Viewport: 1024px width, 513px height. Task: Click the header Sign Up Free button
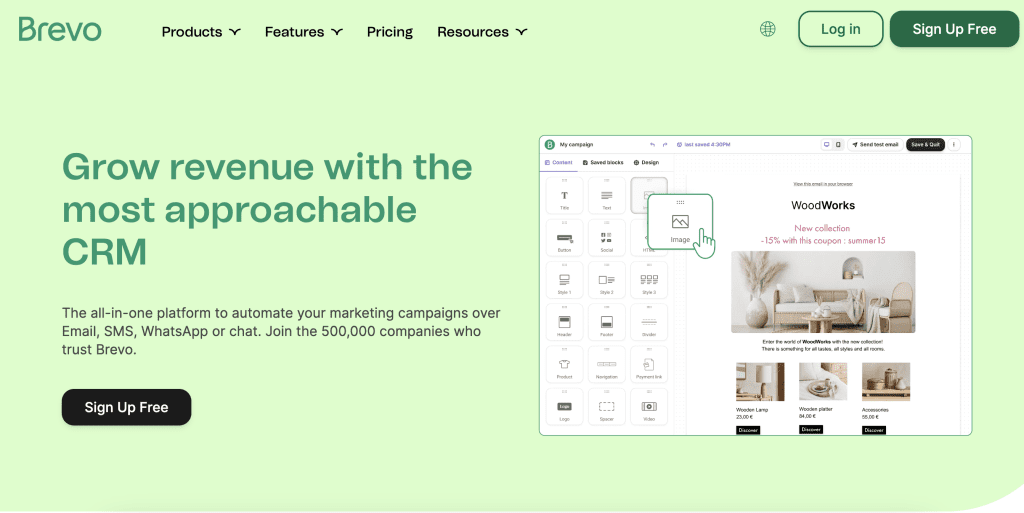[954, 29]
